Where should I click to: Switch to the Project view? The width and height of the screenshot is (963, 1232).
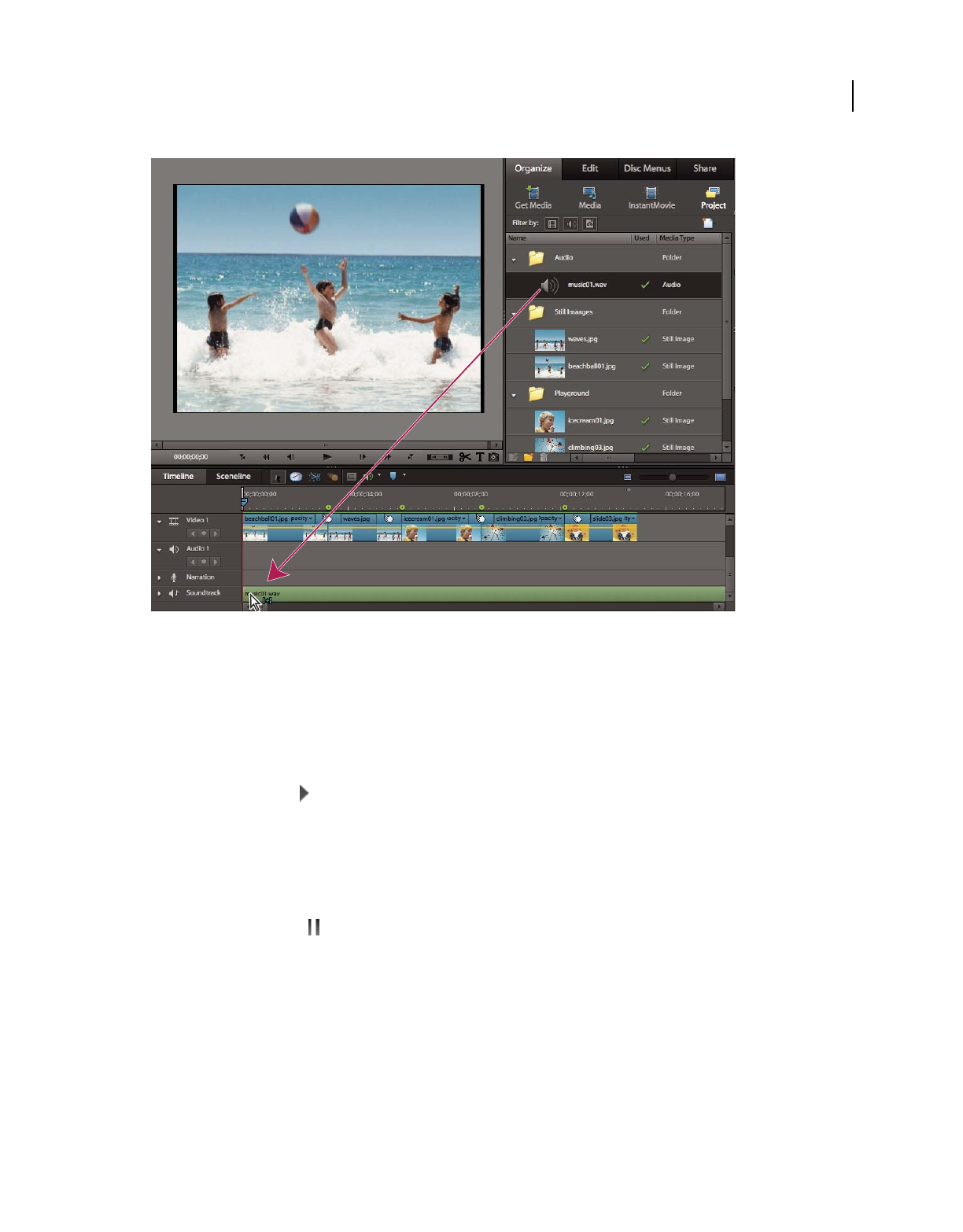click(x=713, y=197)
